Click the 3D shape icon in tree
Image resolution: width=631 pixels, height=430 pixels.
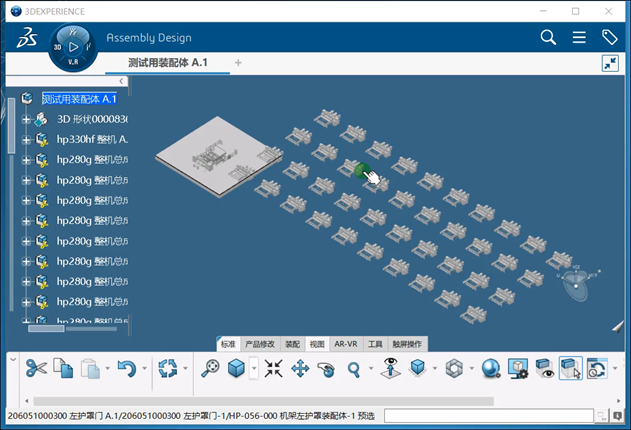[x=41, y=119]
